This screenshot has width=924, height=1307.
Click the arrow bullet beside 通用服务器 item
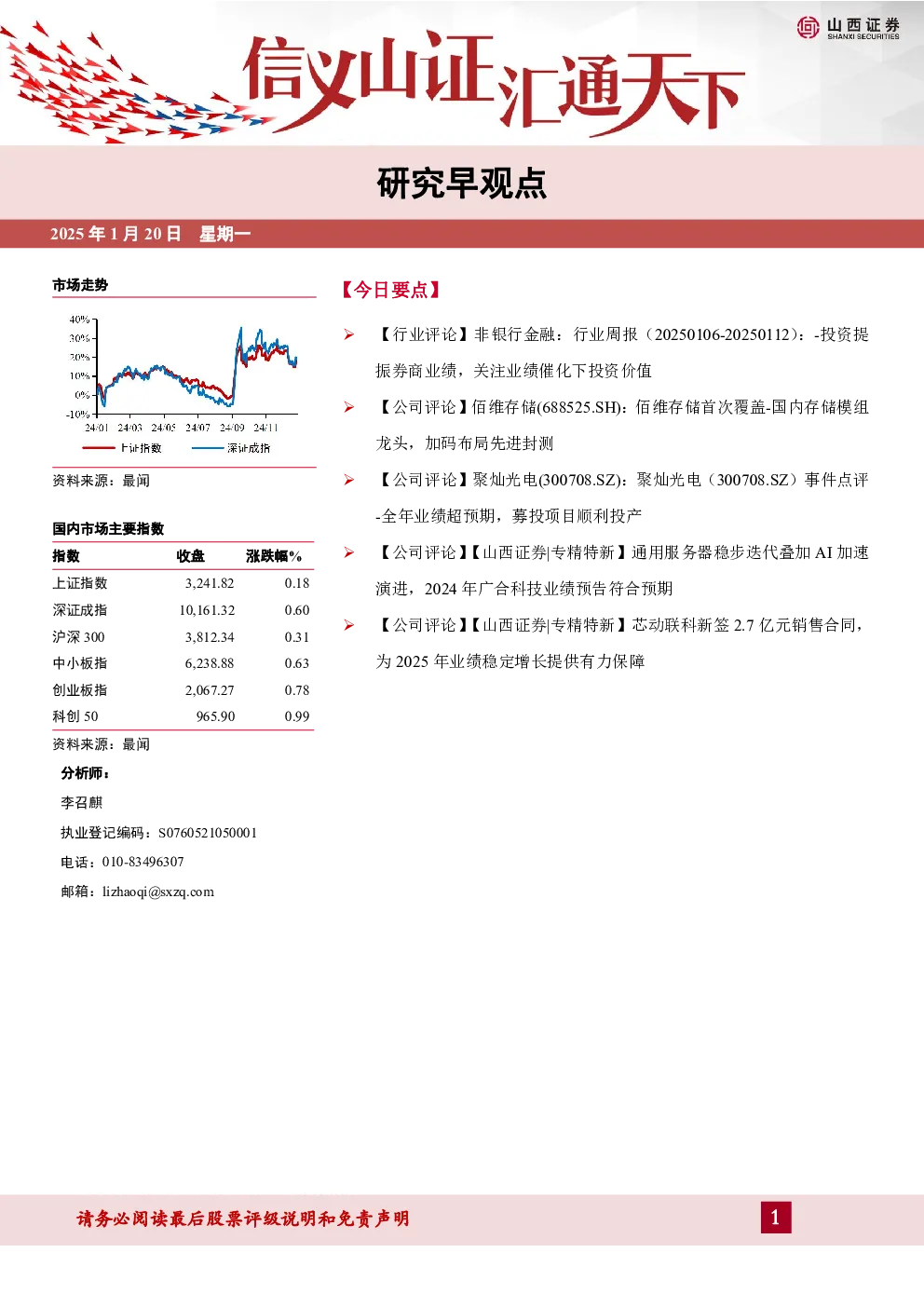tap(349, 552)
